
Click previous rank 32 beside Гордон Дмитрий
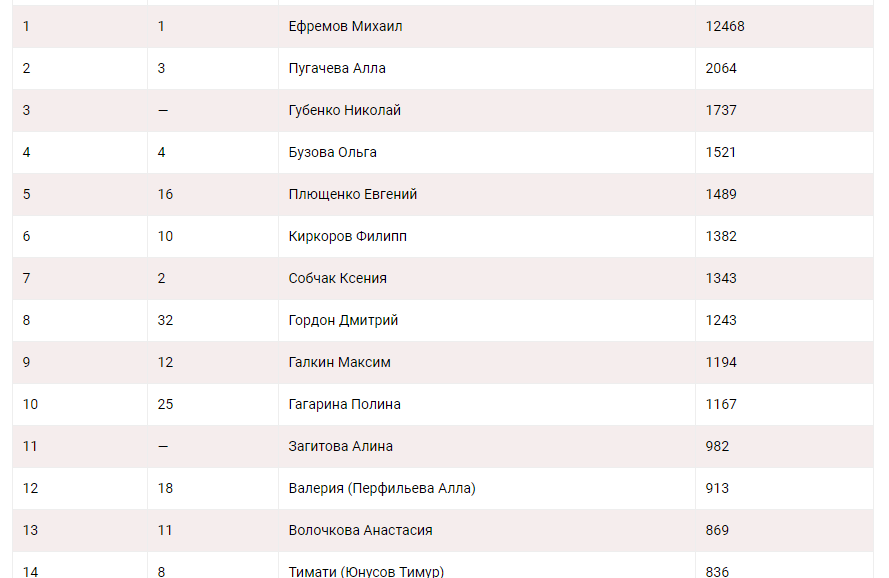pos(166,320)
